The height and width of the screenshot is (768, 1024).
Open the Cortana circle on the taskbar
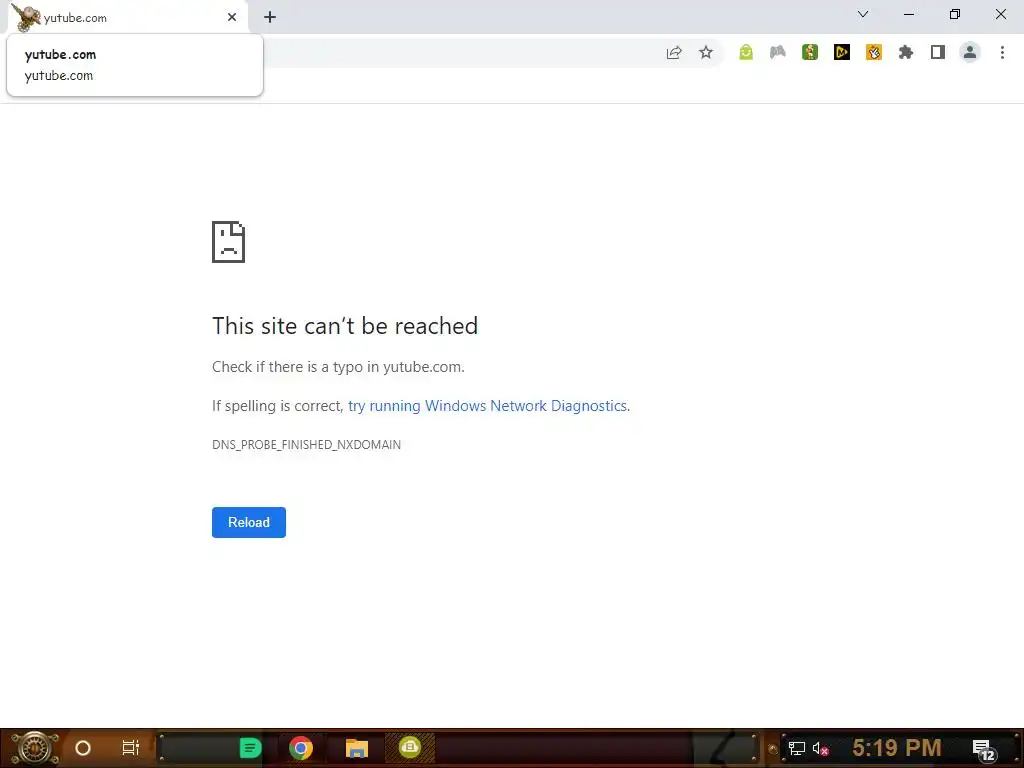83,748
